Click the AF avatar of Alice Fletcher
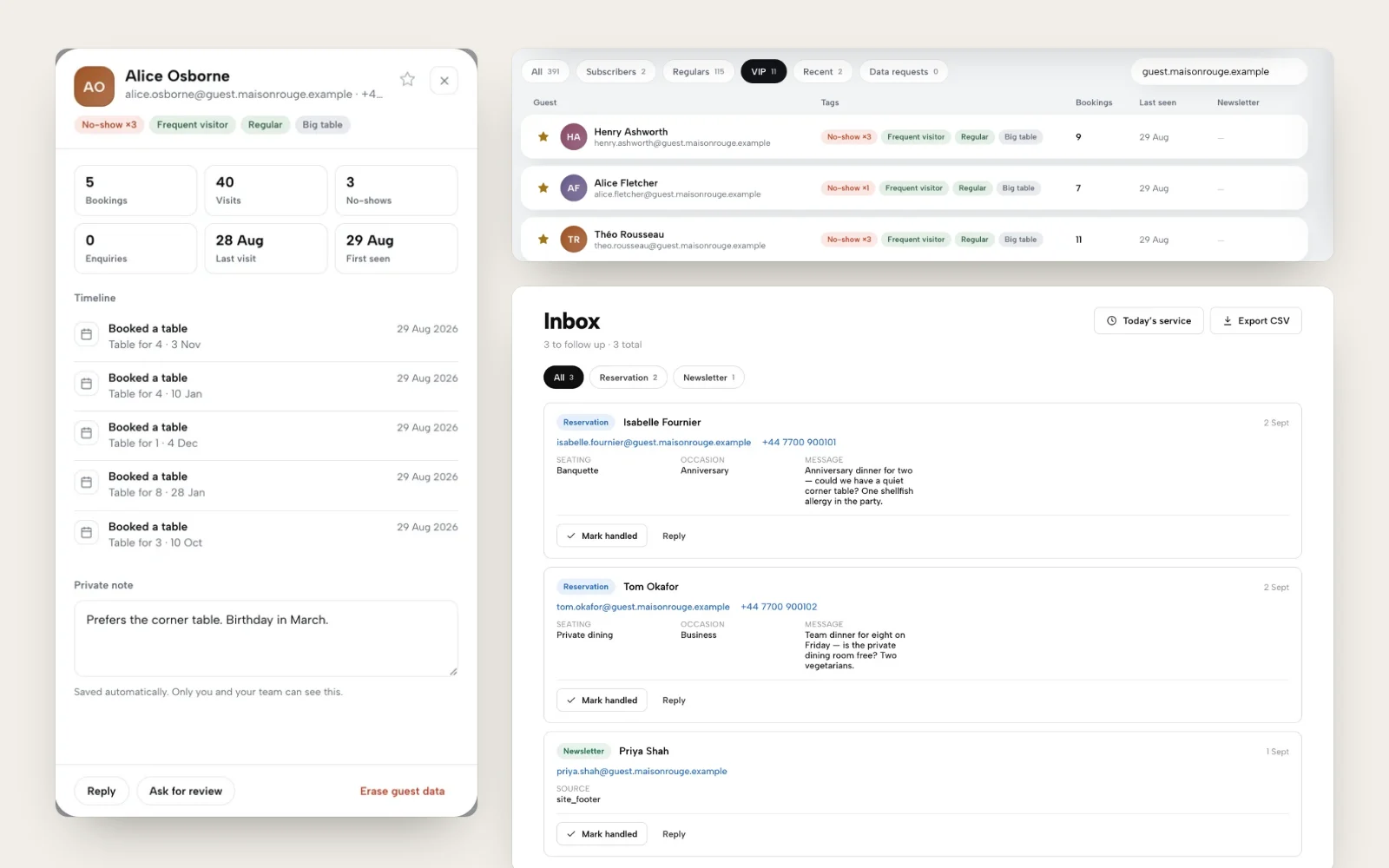This screenshot has height=868, width=1389. click(574, 188)
